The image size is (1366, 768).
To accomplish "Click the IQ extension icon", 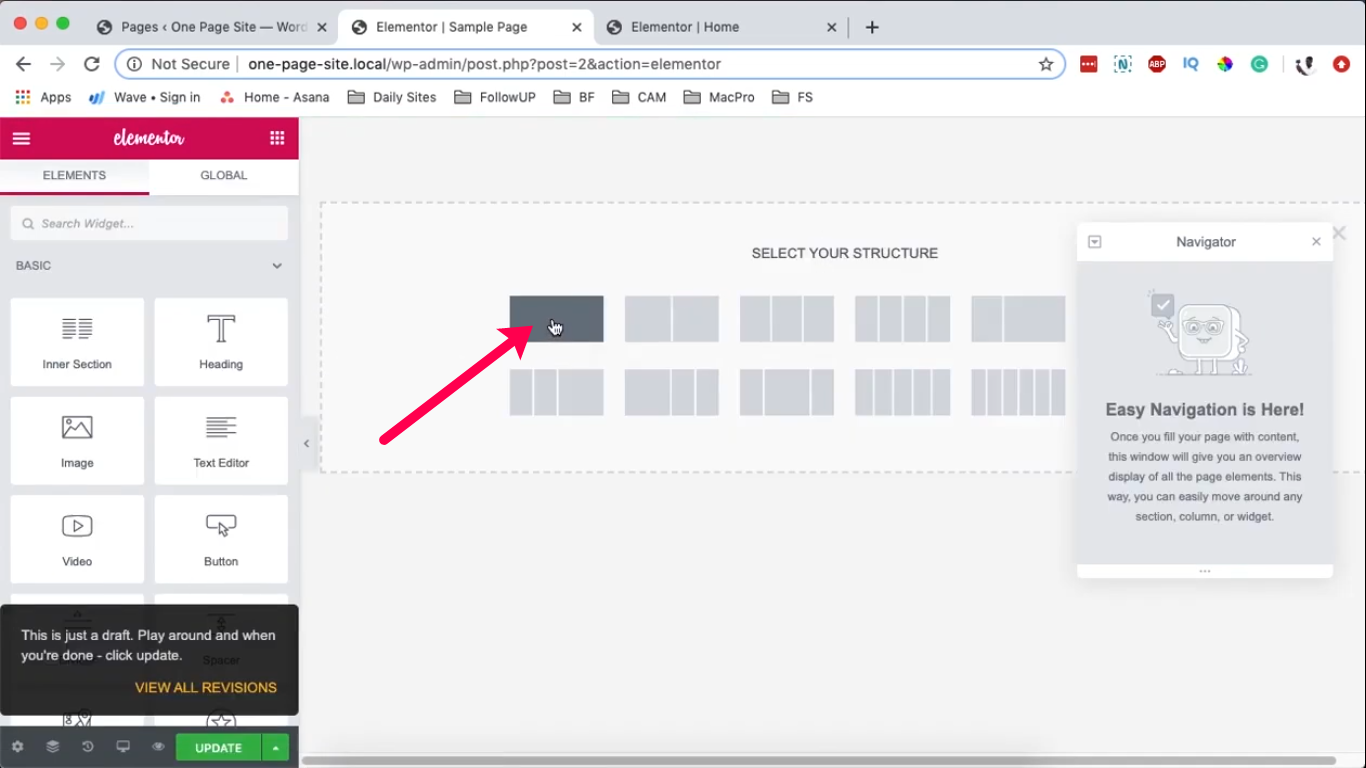I will (x=1191, y=64).
